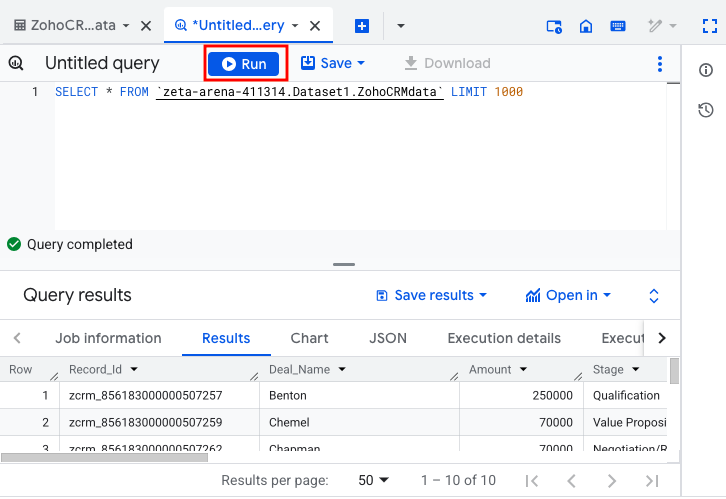Open the Amount column menu
This screenshot has height=499, width=726.
pyautogui.click(x=523, y=369)
